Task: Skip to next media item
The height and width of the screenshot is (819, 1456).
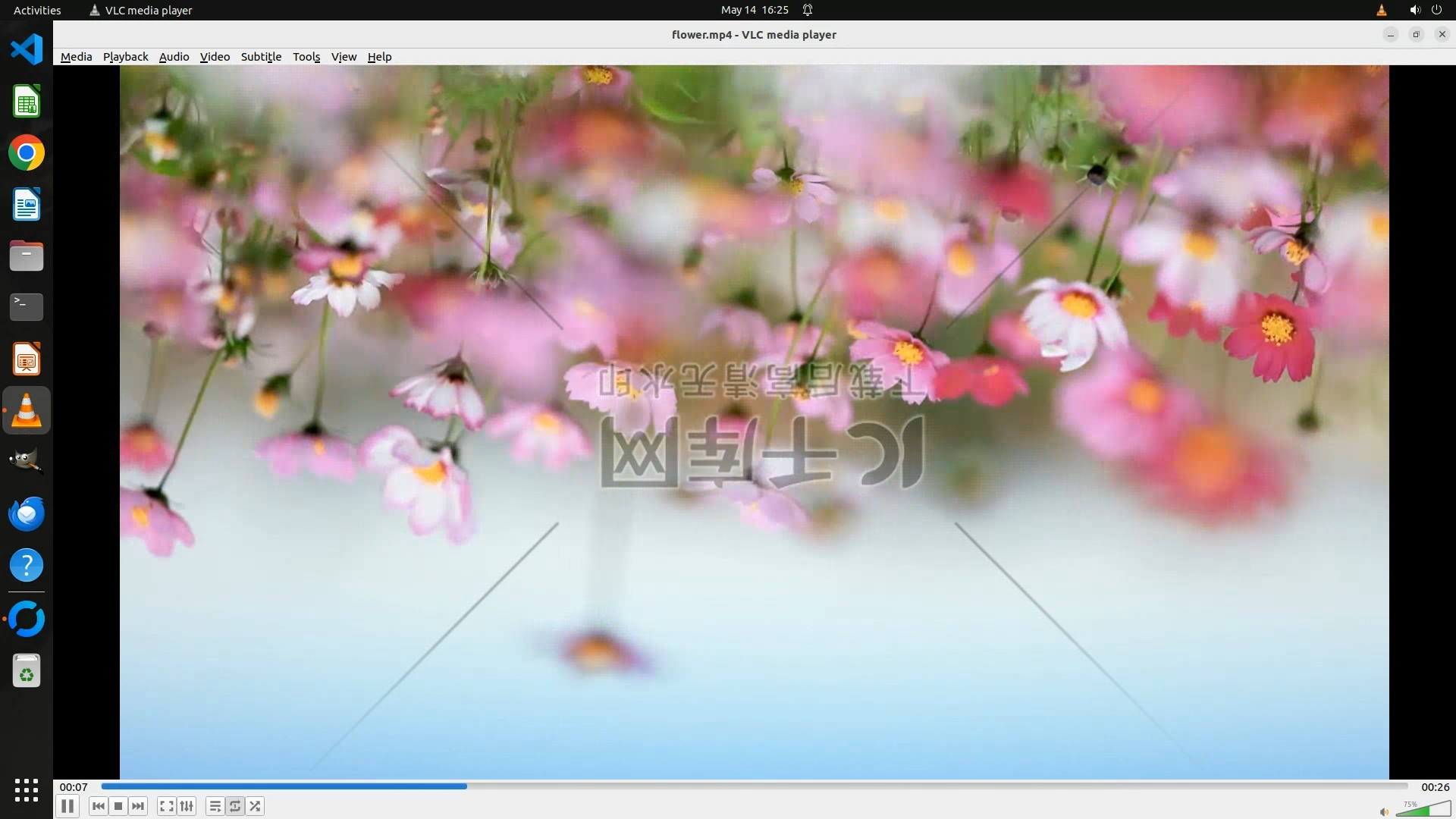Action: tap(138, 806)
